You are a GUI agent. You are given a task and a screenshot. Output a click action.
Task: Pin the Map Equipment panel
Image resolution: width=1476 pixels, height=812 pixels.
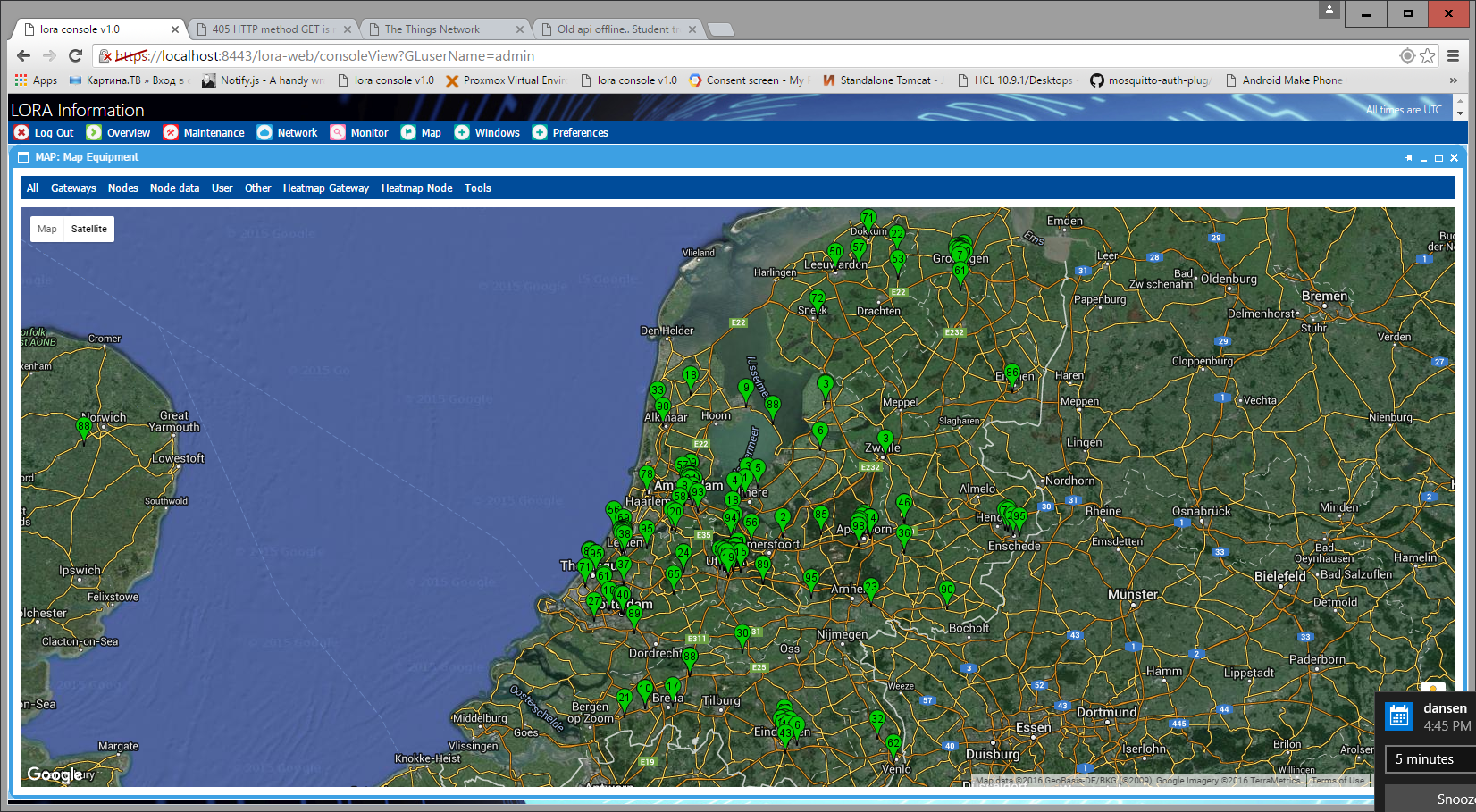coord(1408,157)
